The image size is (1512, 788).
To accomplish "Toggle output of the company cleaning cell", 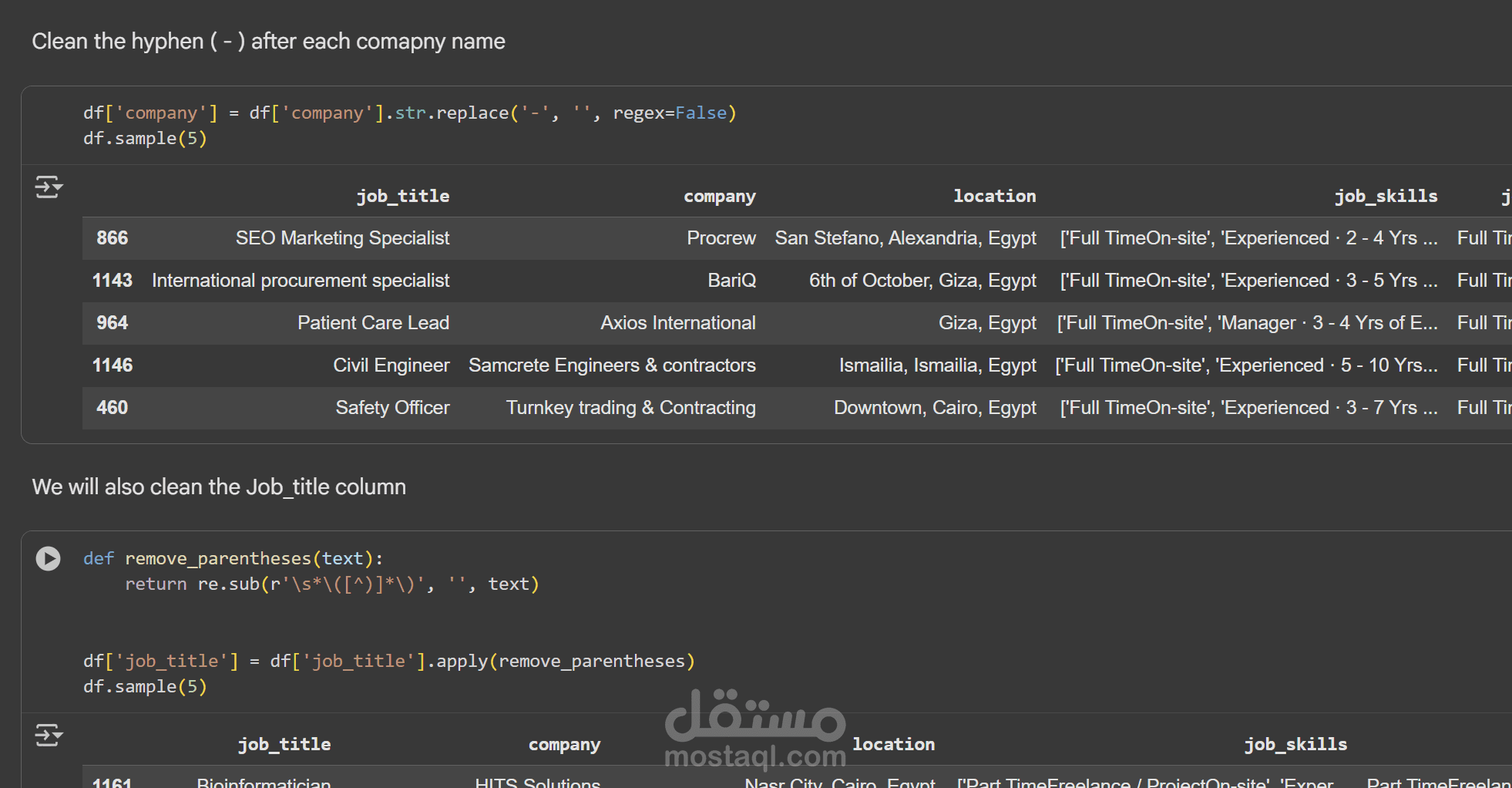I will coord(49,187).
